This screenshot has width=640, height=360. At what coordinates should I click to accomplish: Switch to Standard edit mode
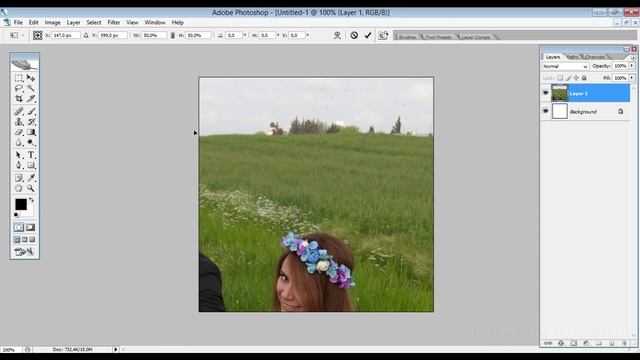click(x=19, y=227)
